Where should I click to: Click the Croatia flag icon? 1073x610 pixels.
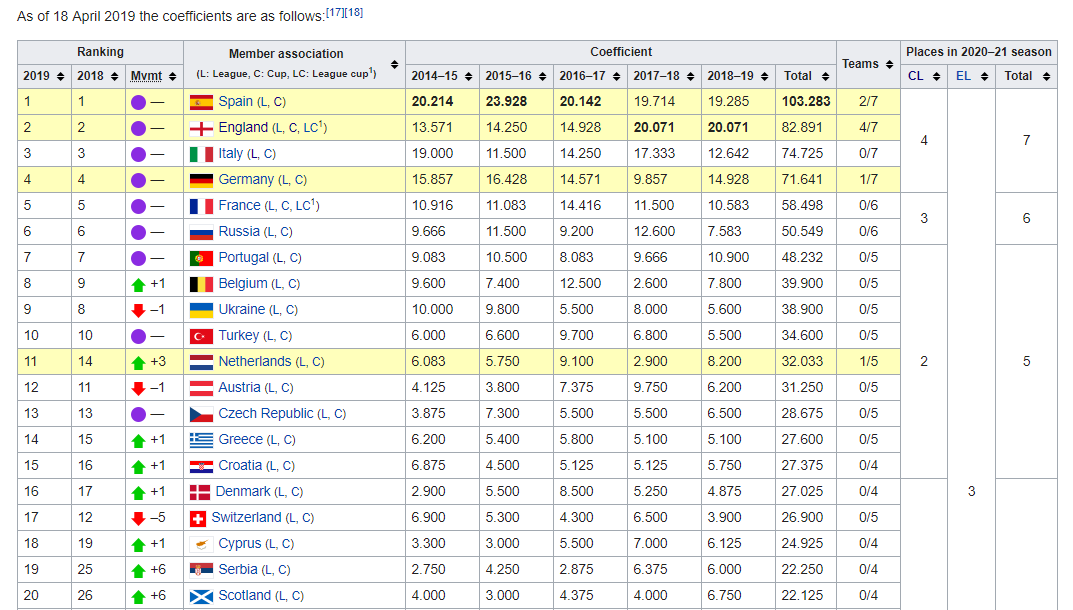pos(201,467)
